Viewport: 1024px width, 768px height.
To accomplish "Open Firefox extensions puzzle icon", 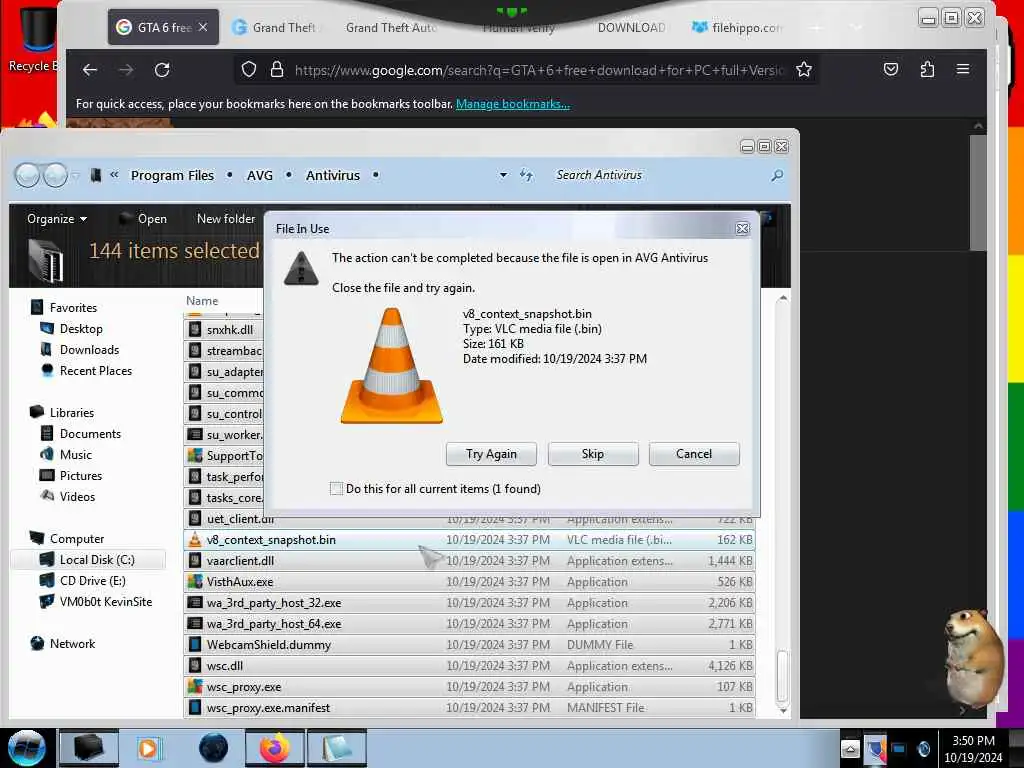I will [927, 69].
